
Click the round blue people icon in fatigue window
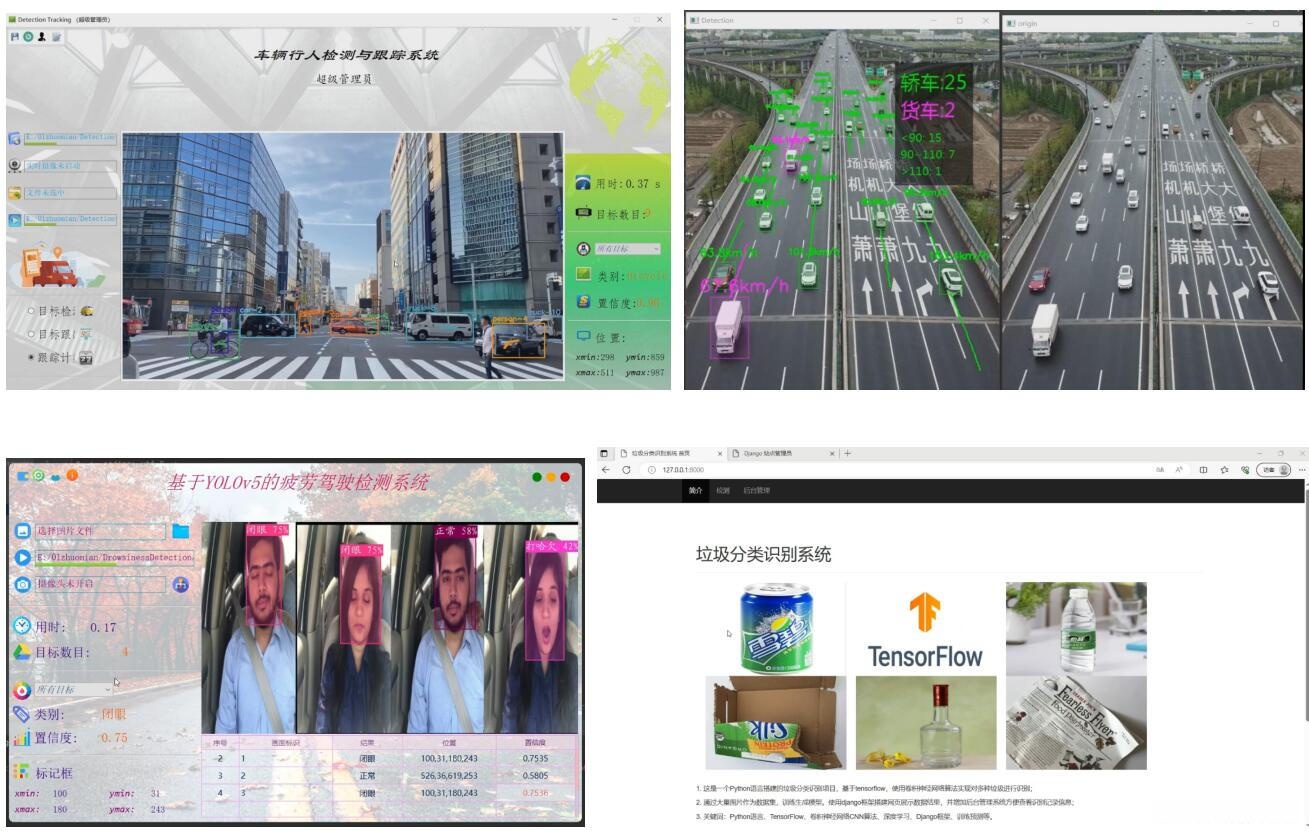[x=180, y=585]
